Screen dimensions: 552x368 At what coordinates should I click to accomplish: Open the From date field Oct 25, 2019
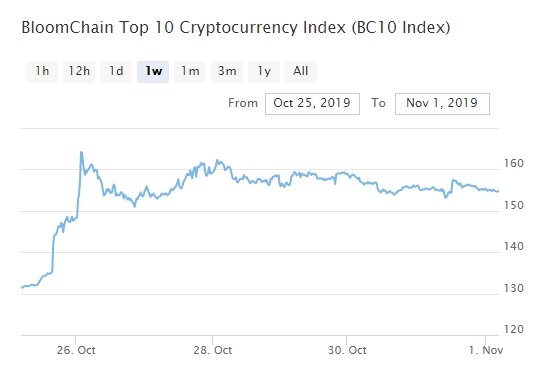click(312, 104)
